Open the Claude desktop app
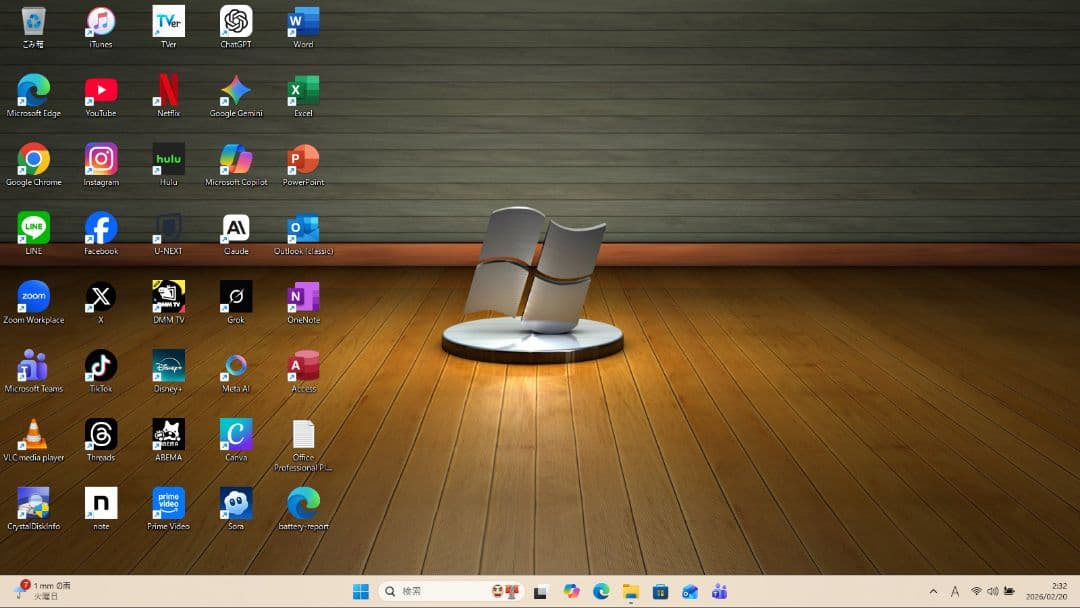 pos(235,227)
